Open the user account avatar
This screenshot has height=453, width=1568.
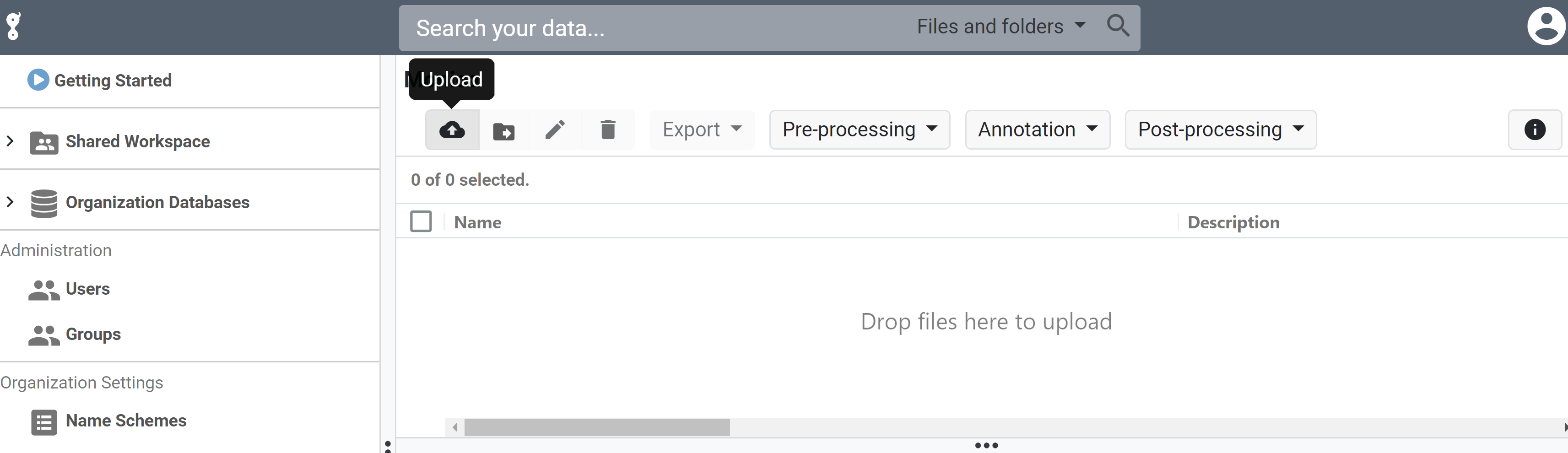[1546, 26]
